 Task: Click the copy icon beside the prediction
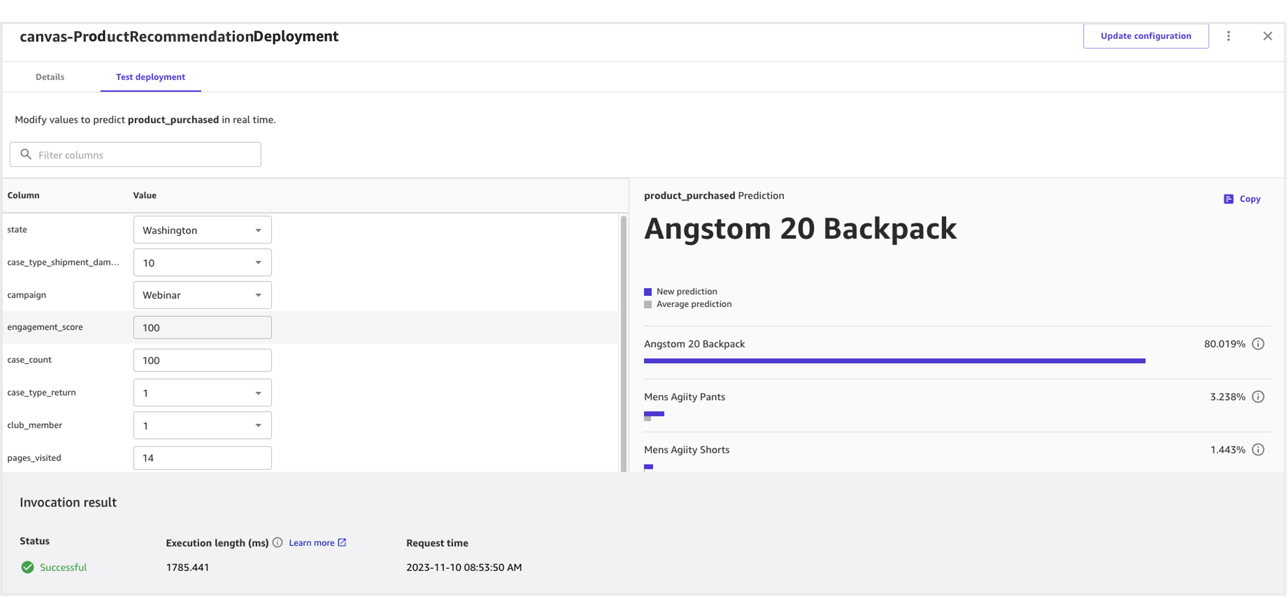(x=1229, y=199)
